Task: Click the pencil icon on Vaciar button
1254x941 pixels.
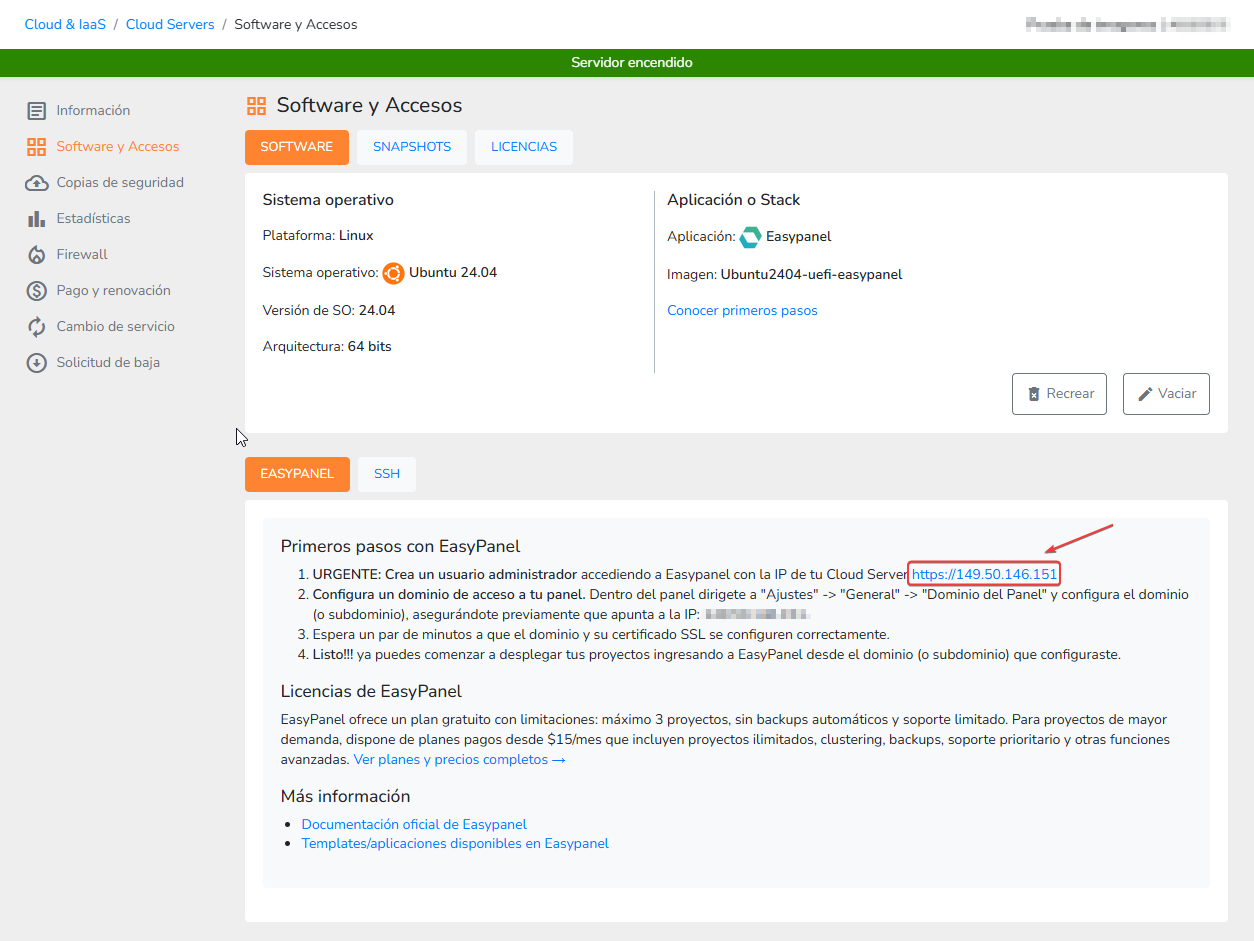Action: point(1145,394)
